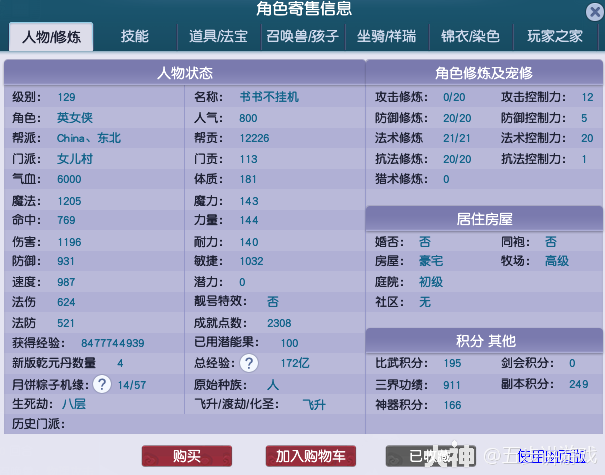Click 防御修炼 value 20/20
605x475 pixels.
[457, 118]
